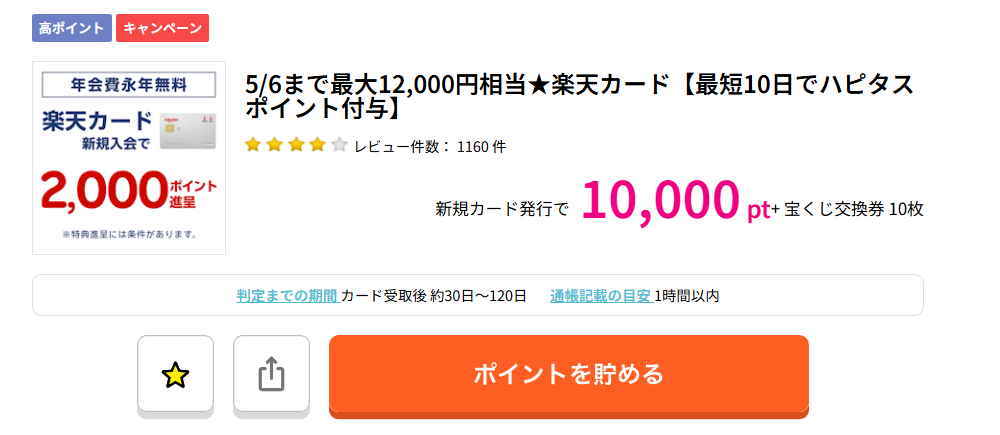
Task: Click the third yellow rating star
Action: click(297, 145)
